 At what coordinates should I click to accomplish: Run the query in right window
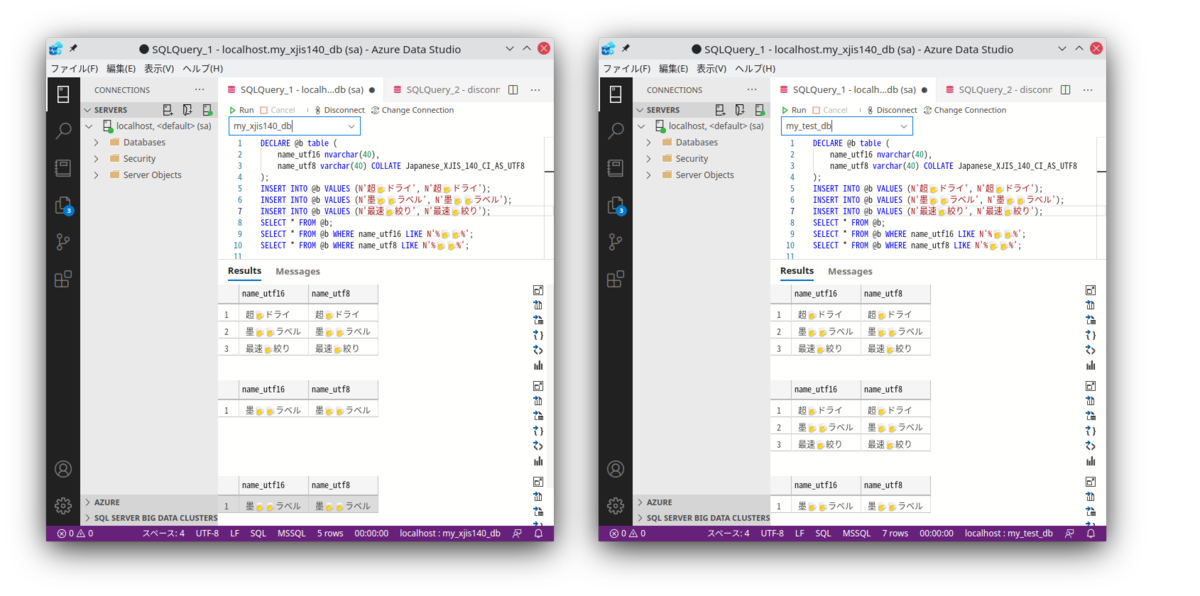[x=794, y=110]
